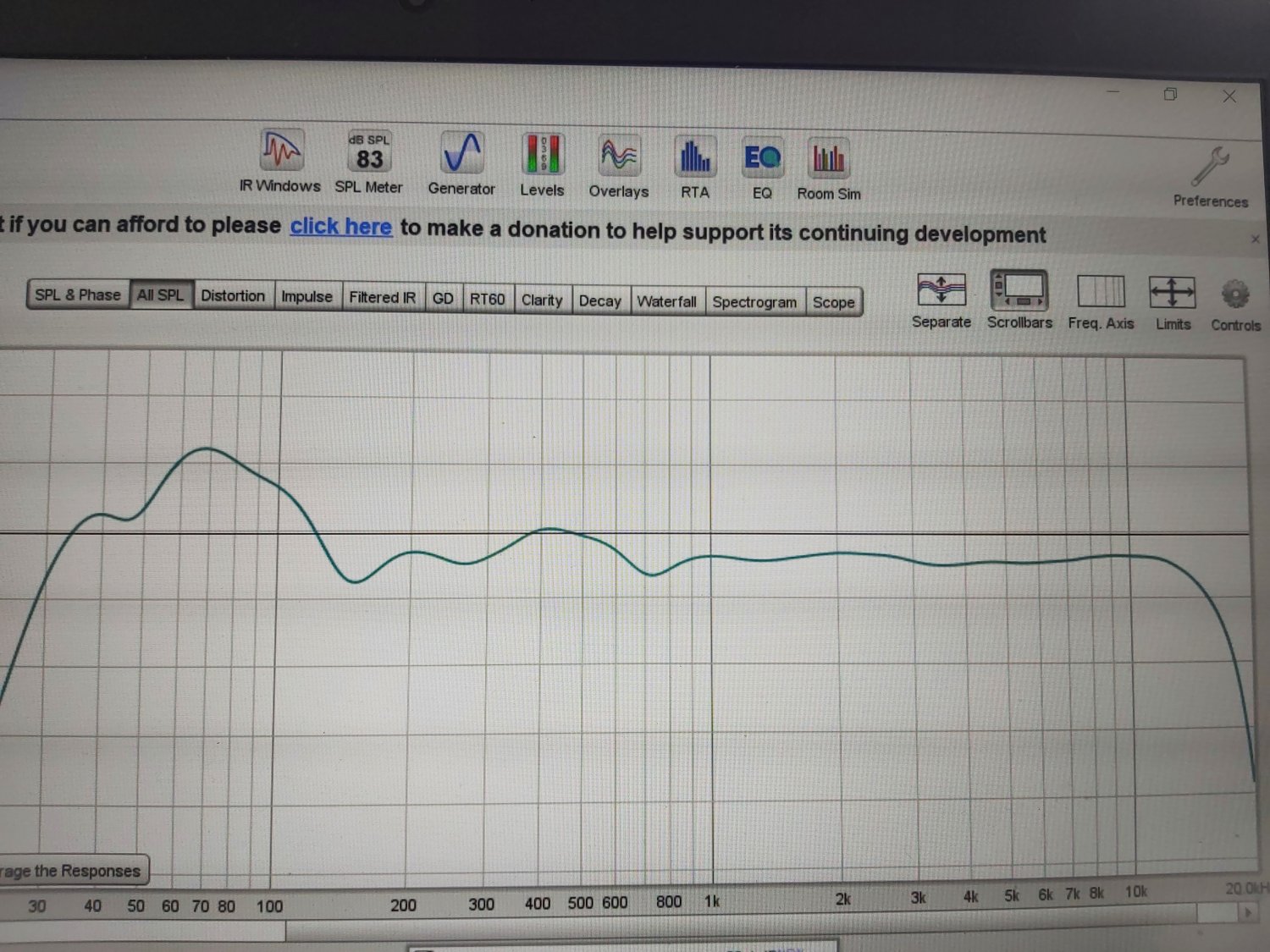Open the SPL Meter
Viewport: 1270px width, 952px height.
coord(368,162)
